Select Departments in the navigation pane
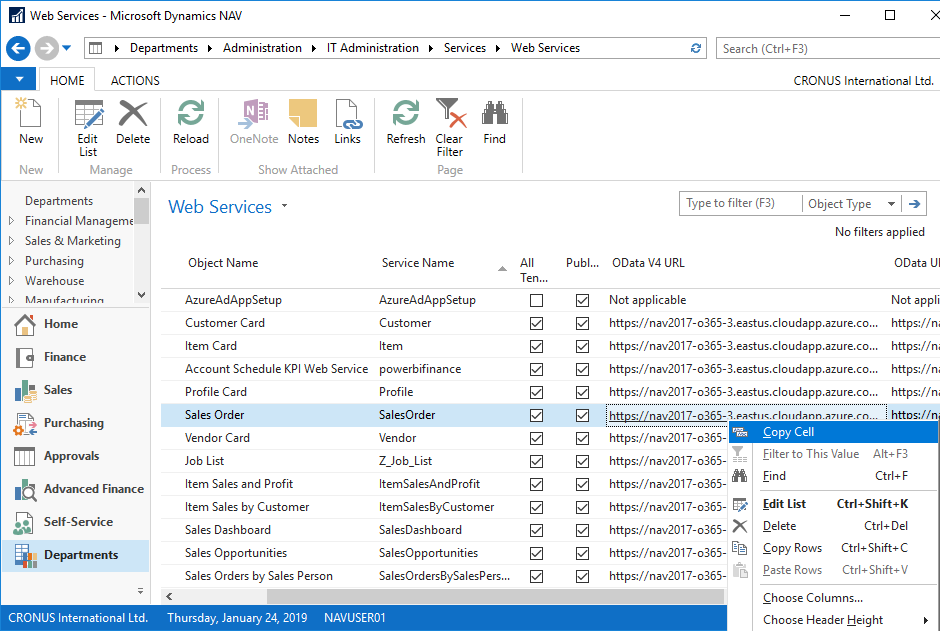The image size is (940, 631). (76, 555)
